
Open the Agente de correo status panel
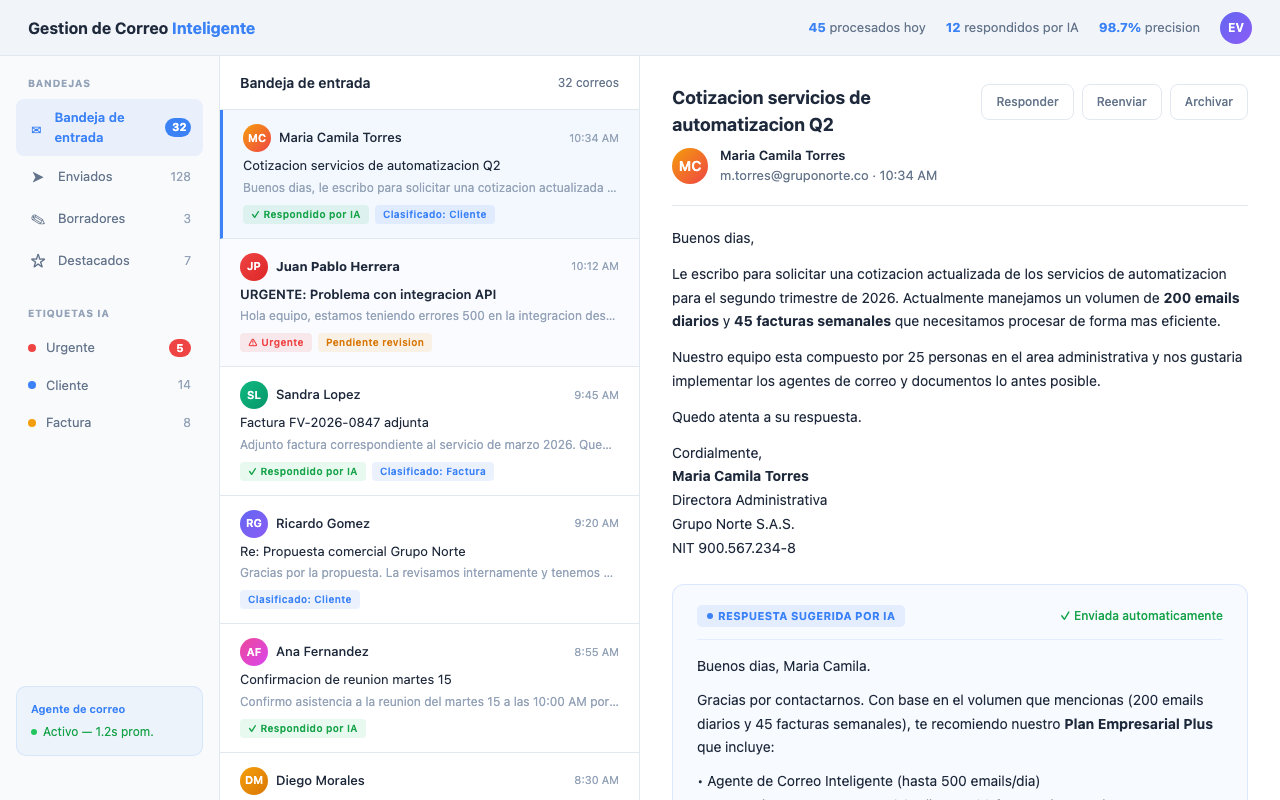(109, 719)
